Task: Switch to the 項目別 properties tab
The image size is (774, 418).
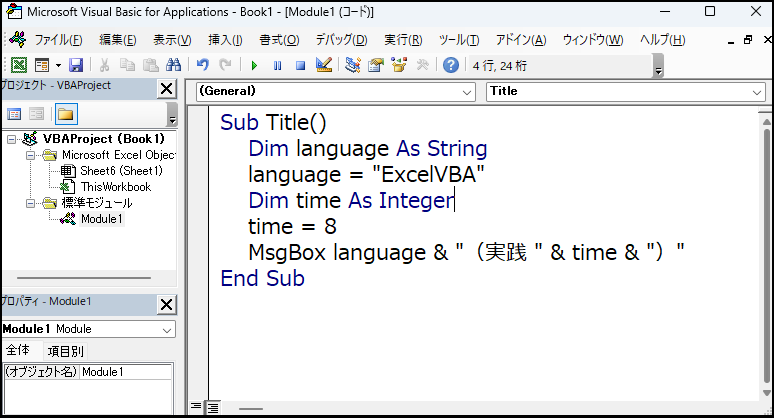Action: point(65,351)
